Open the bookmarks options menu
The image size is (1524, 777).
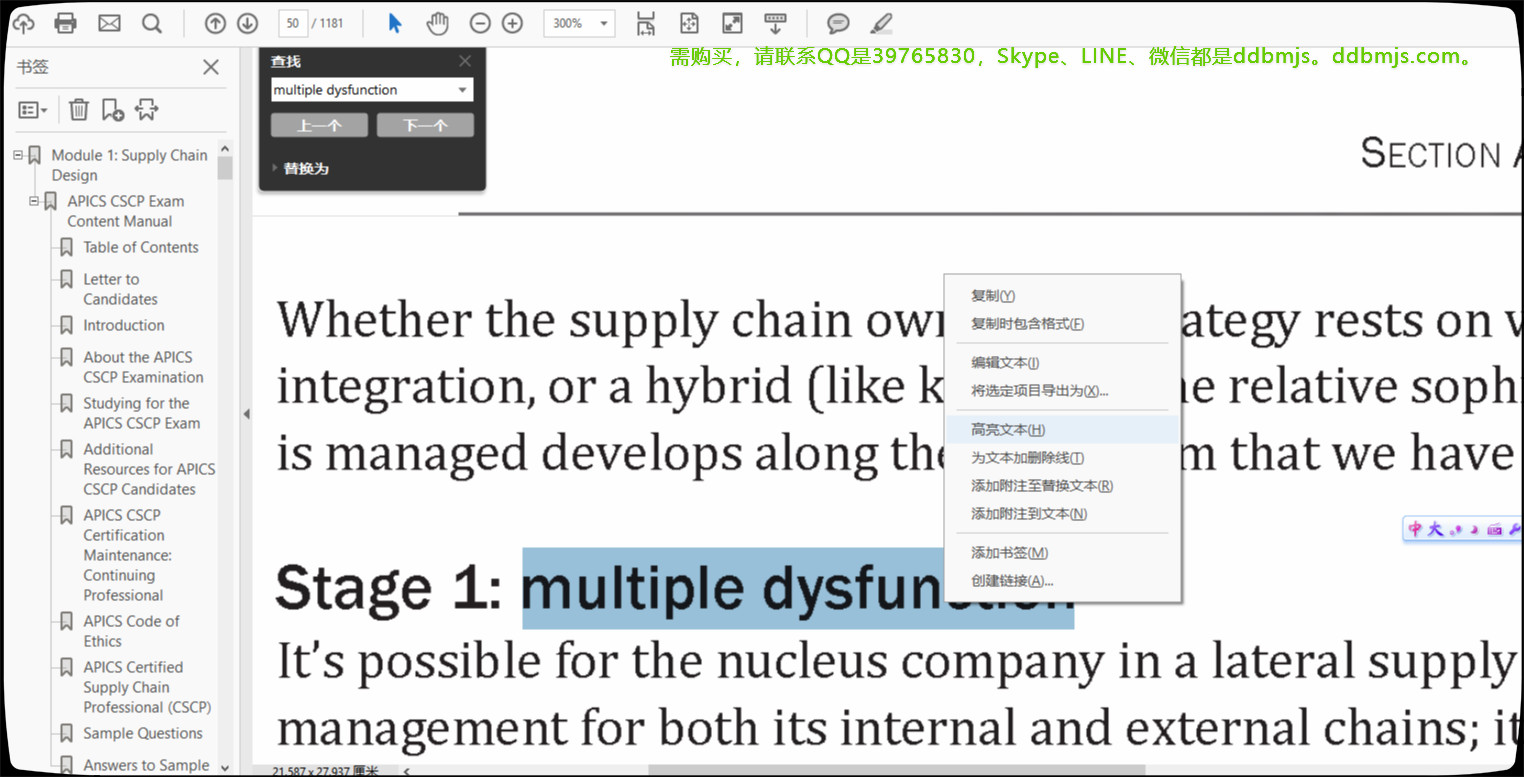click(x=33, y=110)
